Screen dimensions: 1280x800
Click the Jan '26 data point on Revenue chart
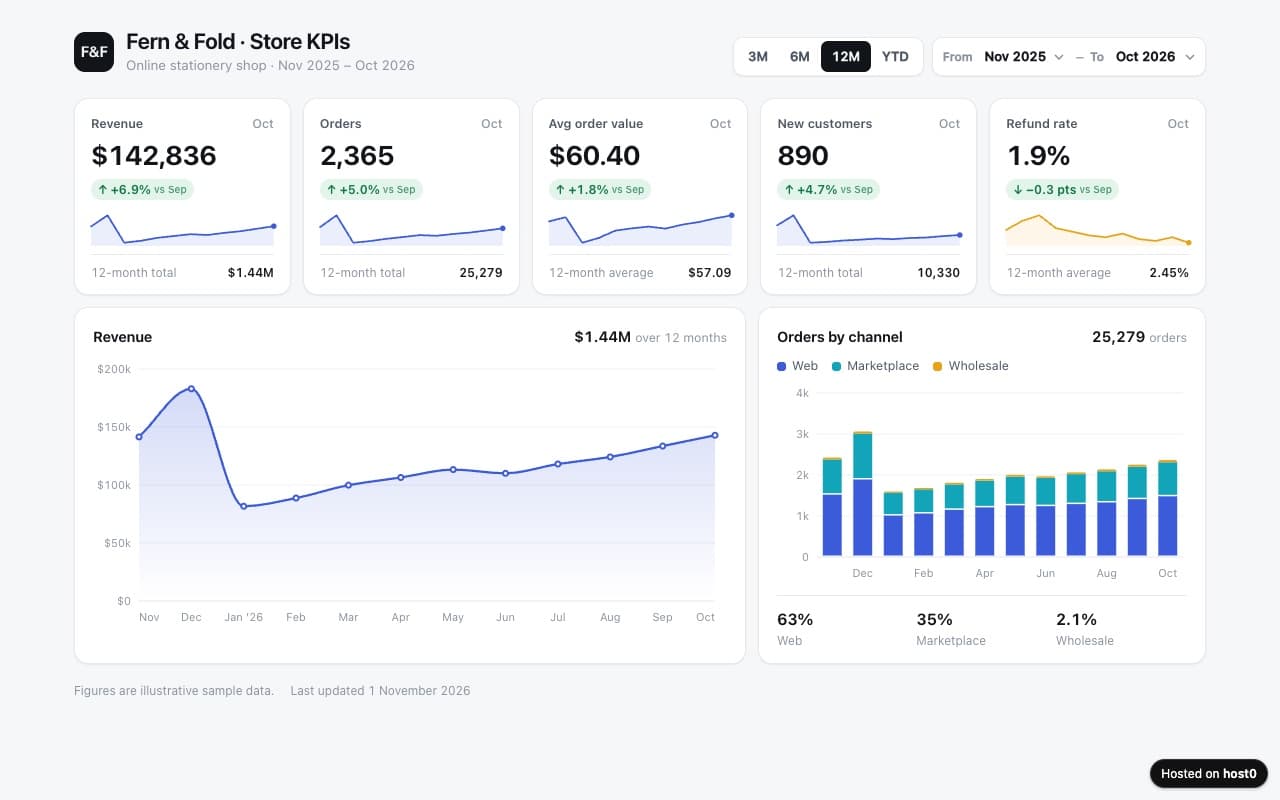click(x=243, y=506)
